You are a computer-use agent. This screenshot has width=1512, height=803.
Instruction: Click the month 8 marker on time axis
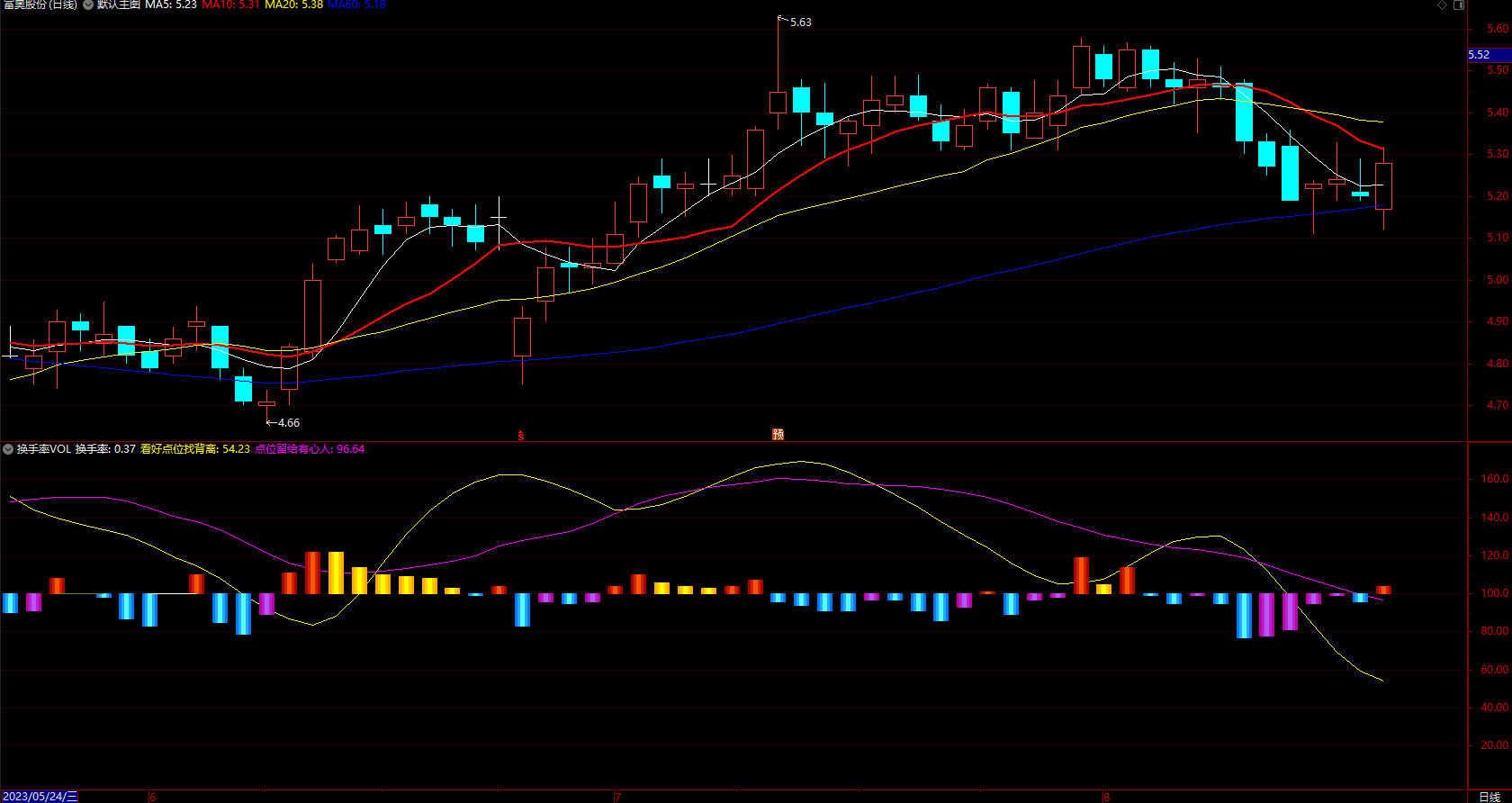[x=1107, y=798]
